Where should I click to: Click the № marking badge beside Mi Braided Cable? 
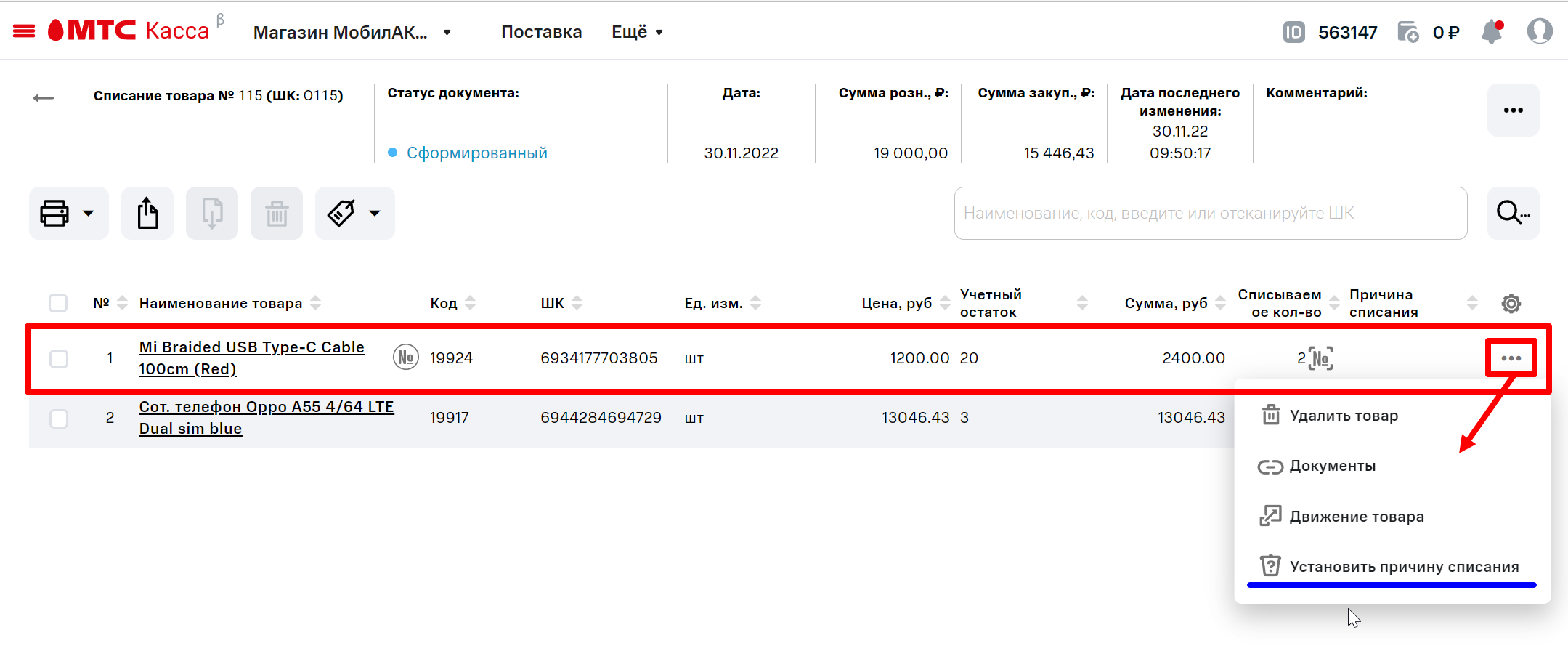(x=406, y=357)
